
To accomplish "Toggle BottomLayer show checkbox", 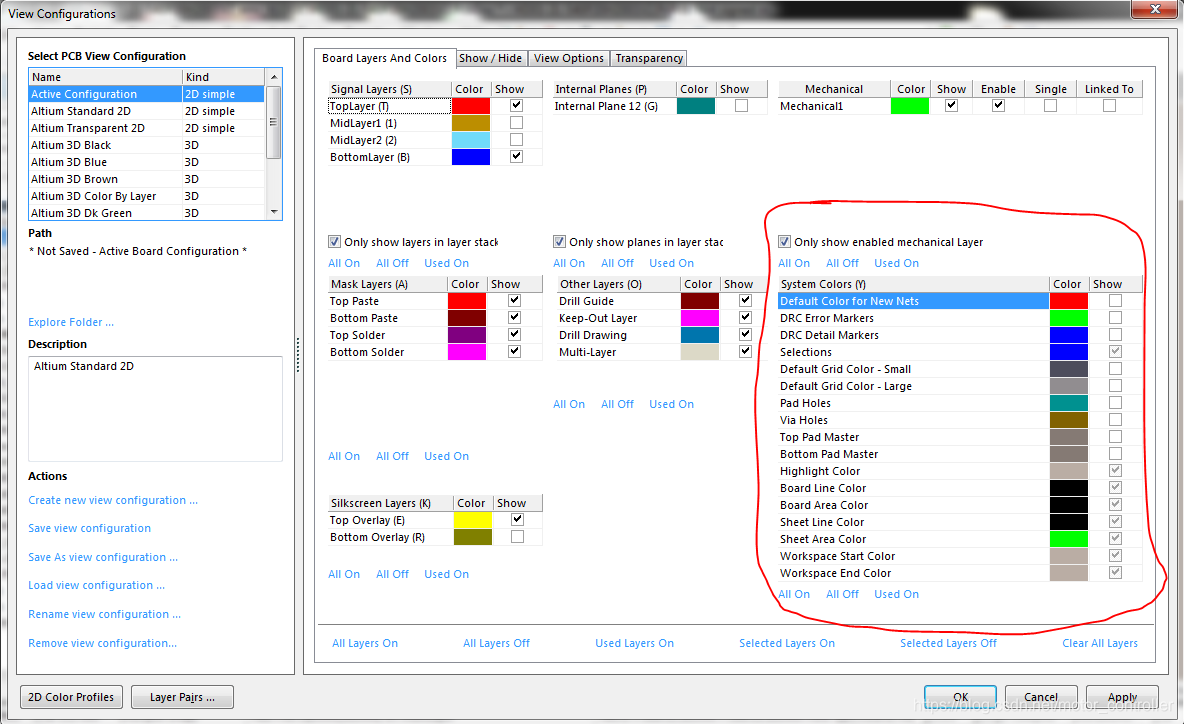I will point(516,156).
